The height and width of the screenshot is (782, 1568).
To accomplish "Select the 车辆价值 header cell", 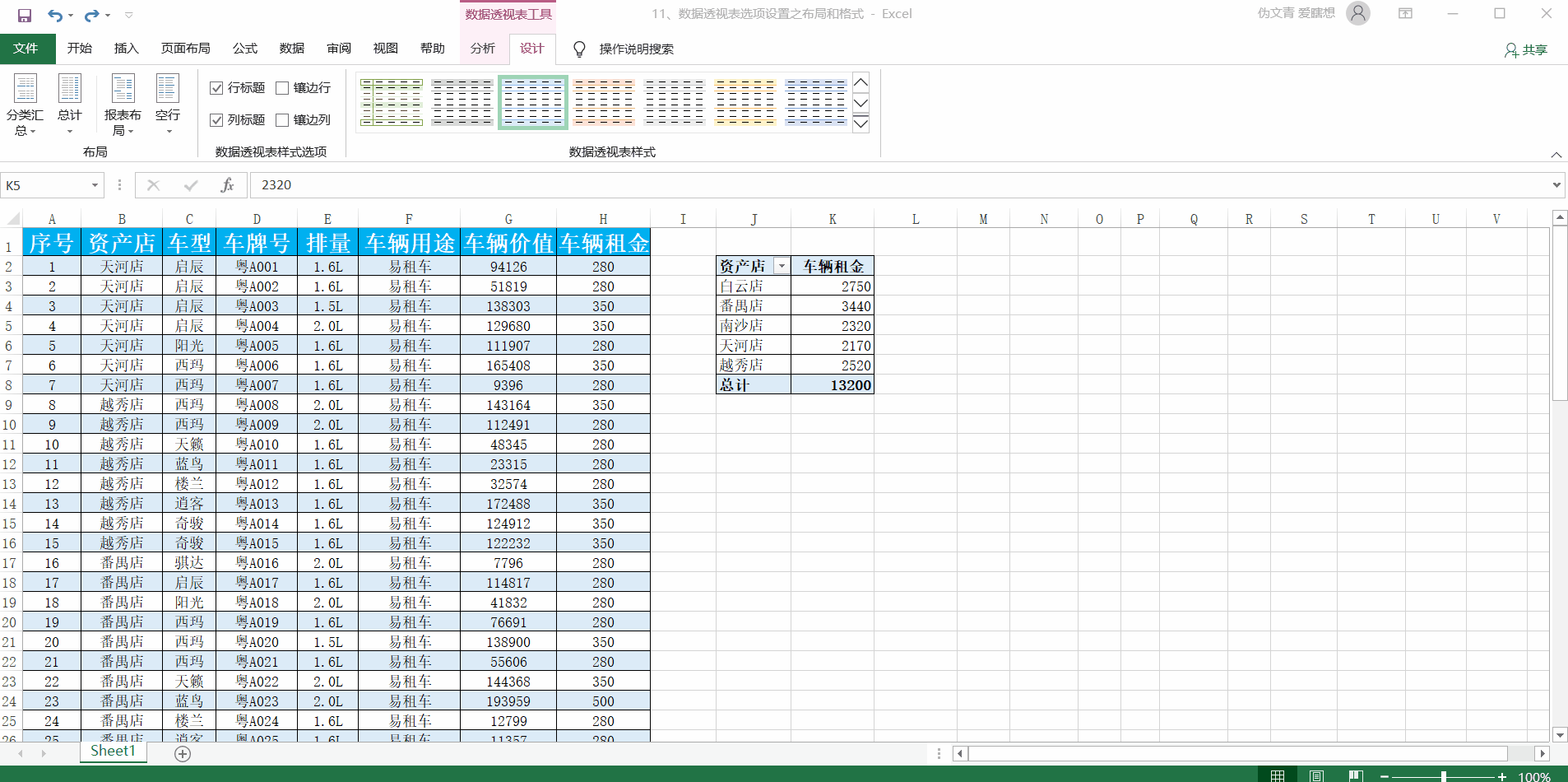I will (x=508, y=243).
